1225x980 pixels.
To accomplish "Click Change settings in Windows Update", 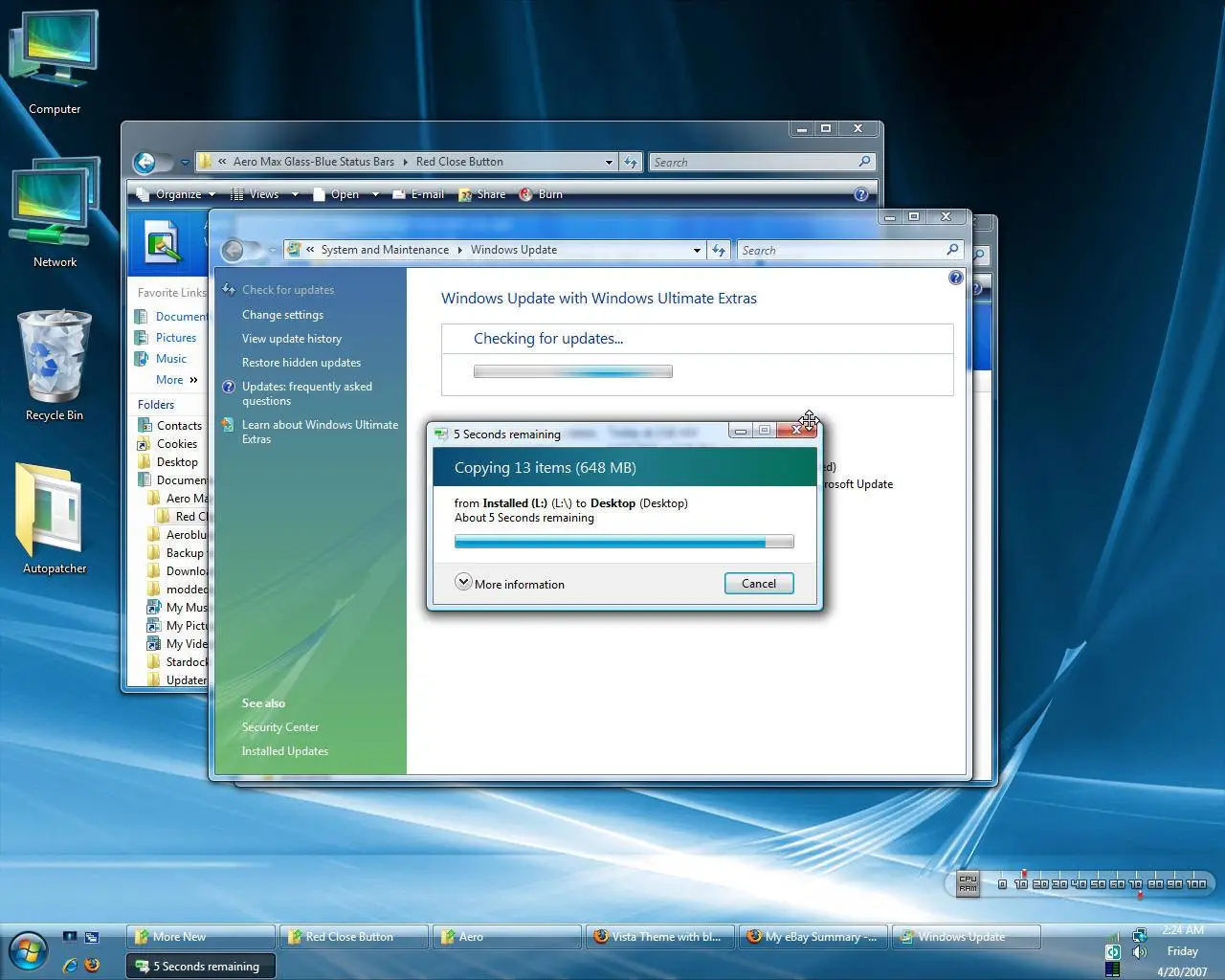I will (282, 315).
